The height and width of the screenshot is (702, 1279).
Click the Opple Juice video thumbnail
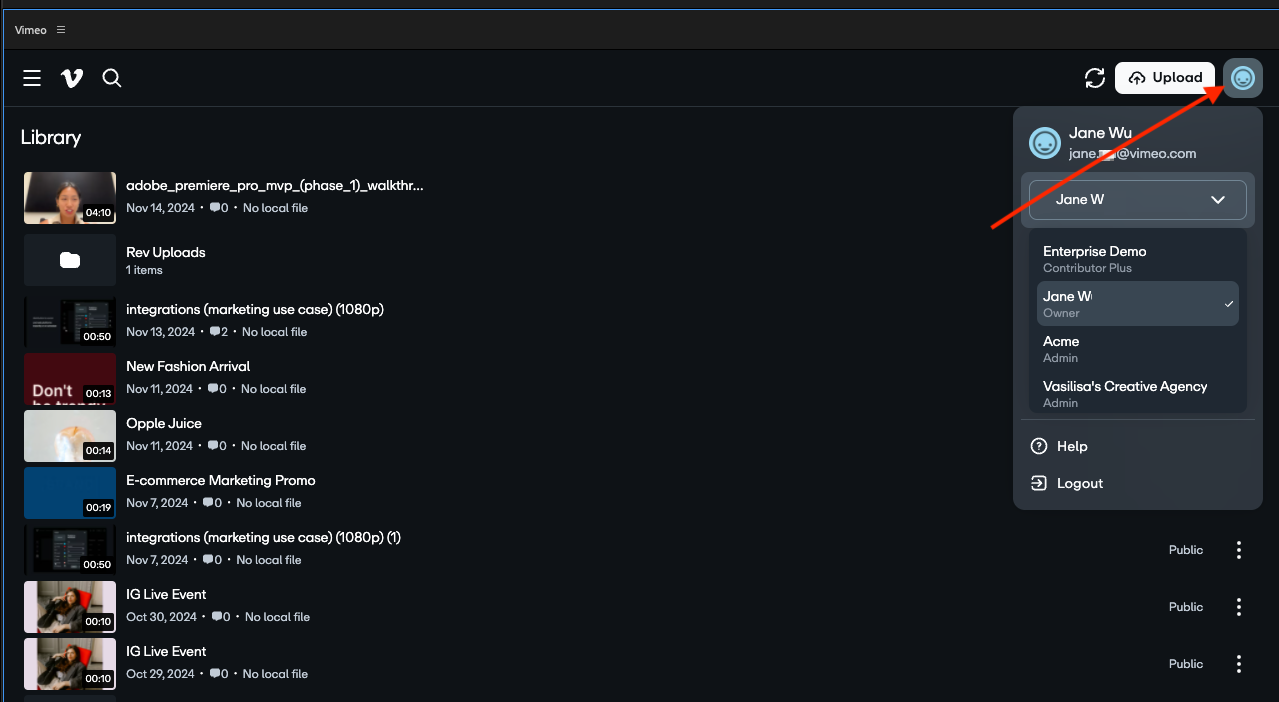click(70, 435)
